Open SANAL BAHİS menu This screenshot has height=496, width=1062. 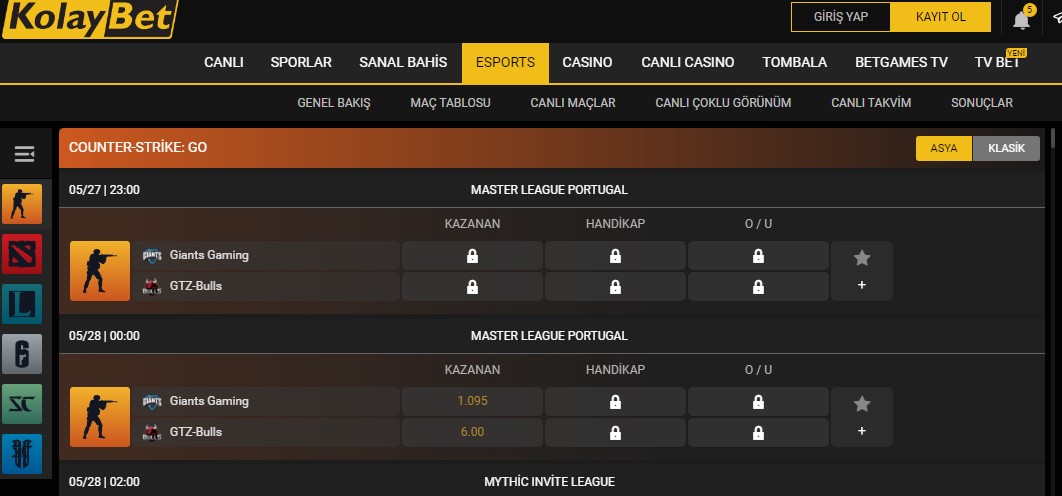tap(403, 62)
